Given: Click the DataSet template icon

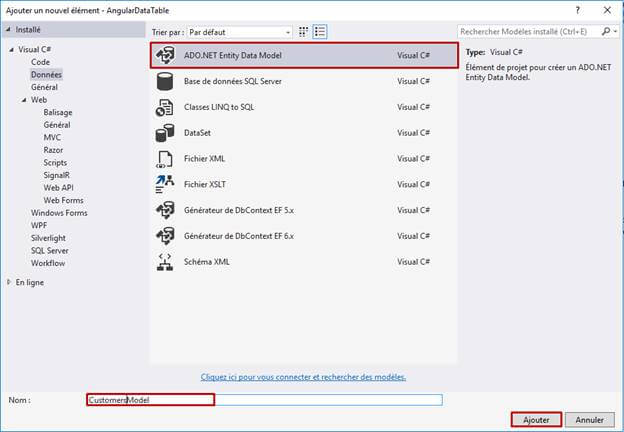Looking at the screenshot, I should (165, 133).
